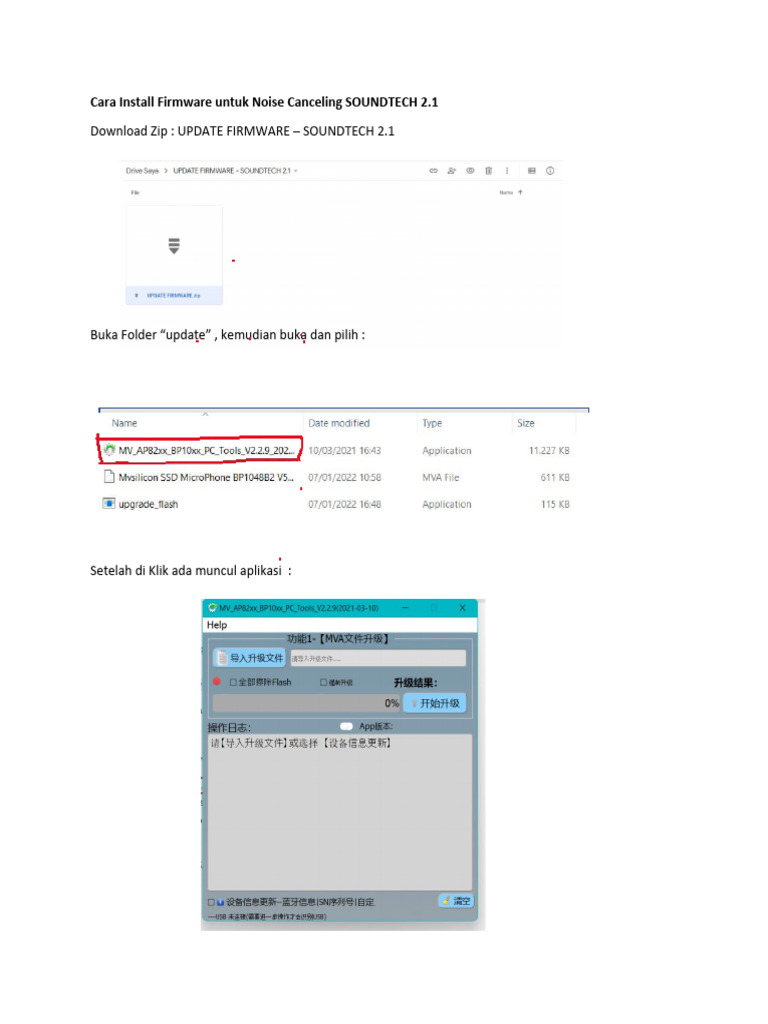
Task: Toggle the device info update checkbox (设备信息更新)
Action: coord(212,902)
